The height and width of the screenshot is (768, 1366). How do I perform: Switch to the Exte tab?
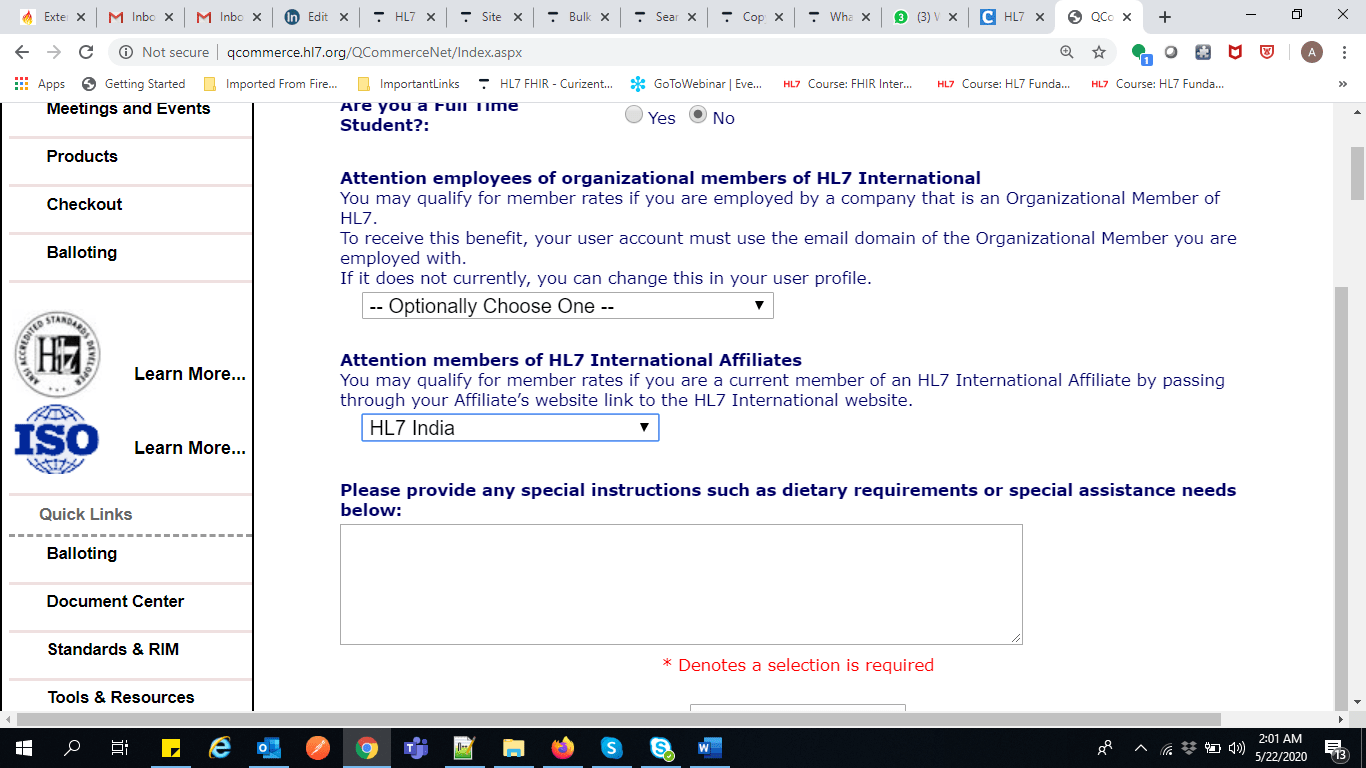pyautogui.click(x=54, y=17)
